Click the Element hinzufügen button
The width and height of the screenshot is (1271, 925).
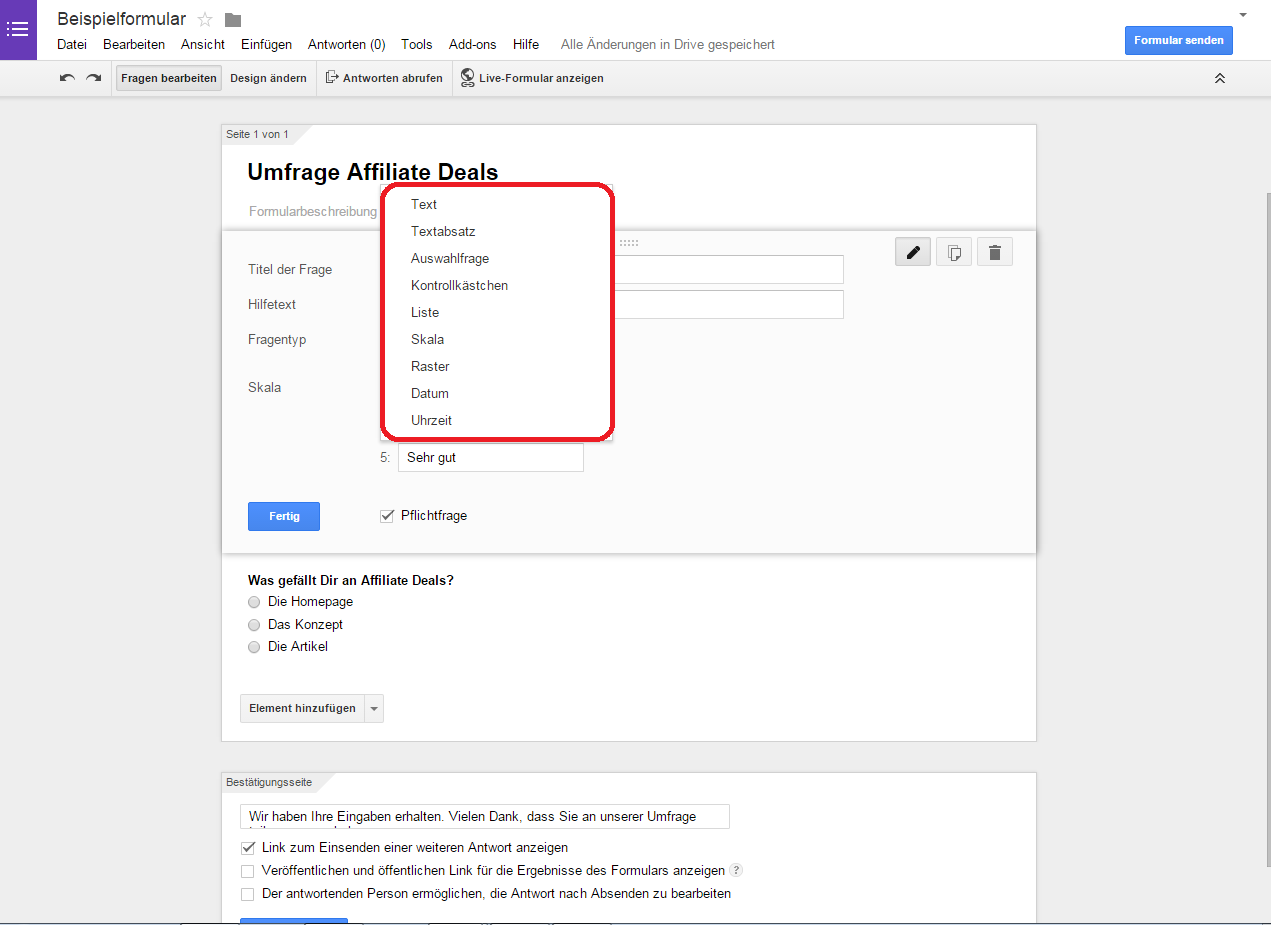[303, 708]
